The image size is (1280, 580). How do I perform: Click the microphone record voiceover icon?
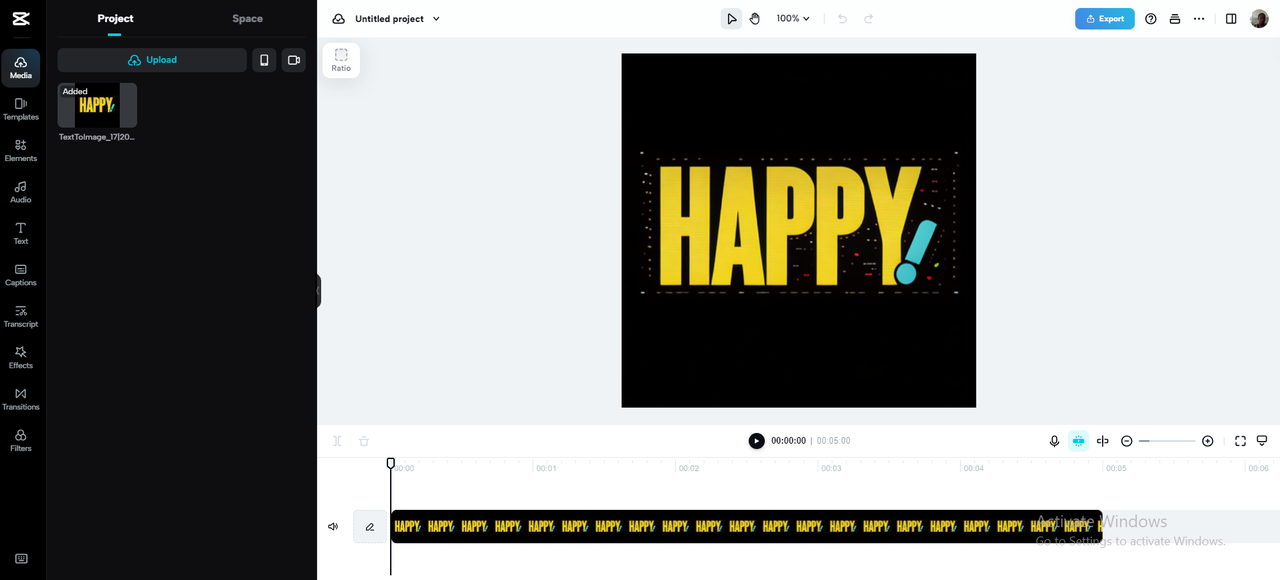[x=1054, y=441]
